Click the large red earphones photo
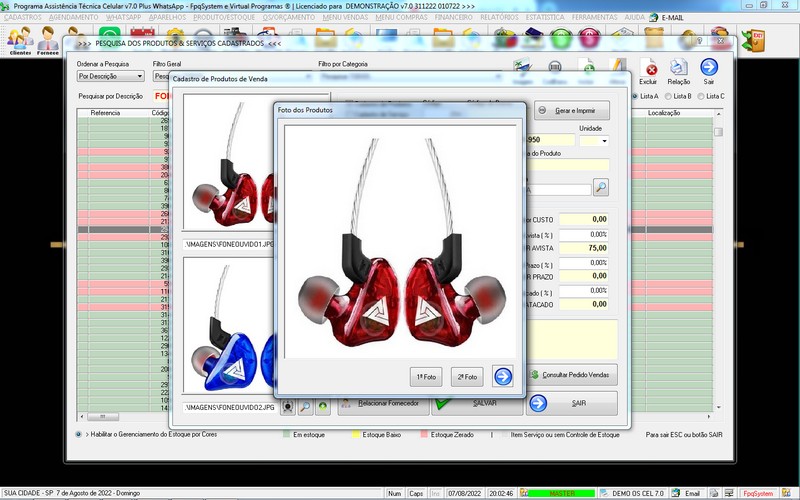 tap(400, 242)
